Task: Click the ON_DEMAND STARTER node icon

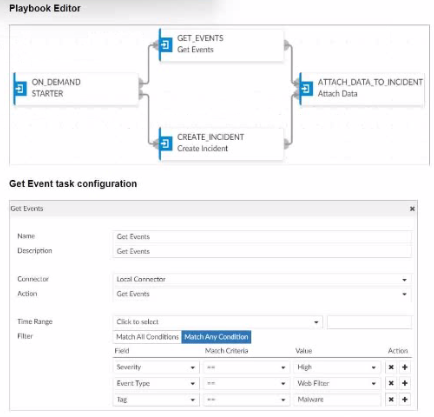Action: click(x=21, y=89)
